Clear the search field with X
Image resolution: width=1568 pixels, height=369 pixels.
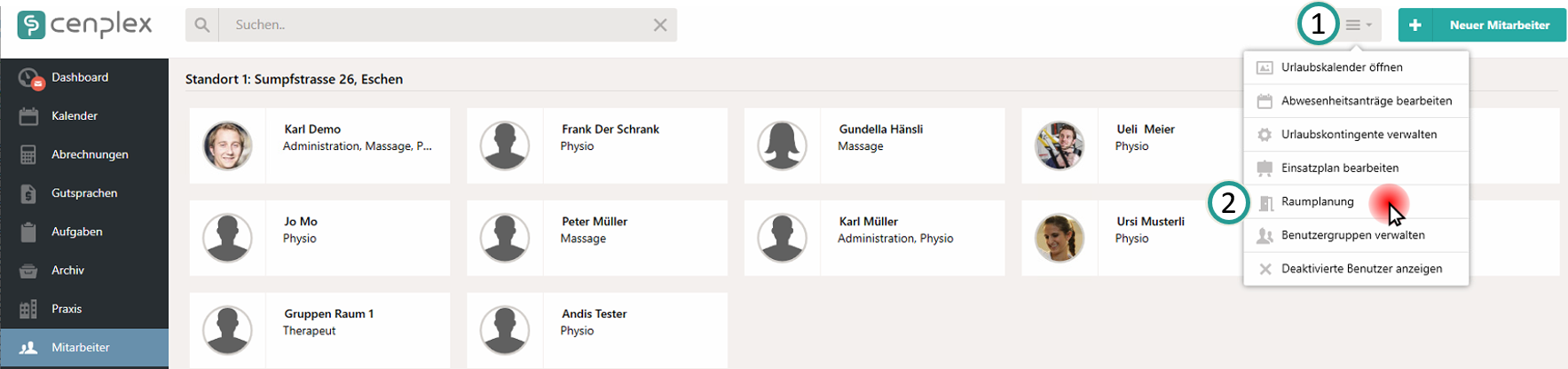point(660,25)
